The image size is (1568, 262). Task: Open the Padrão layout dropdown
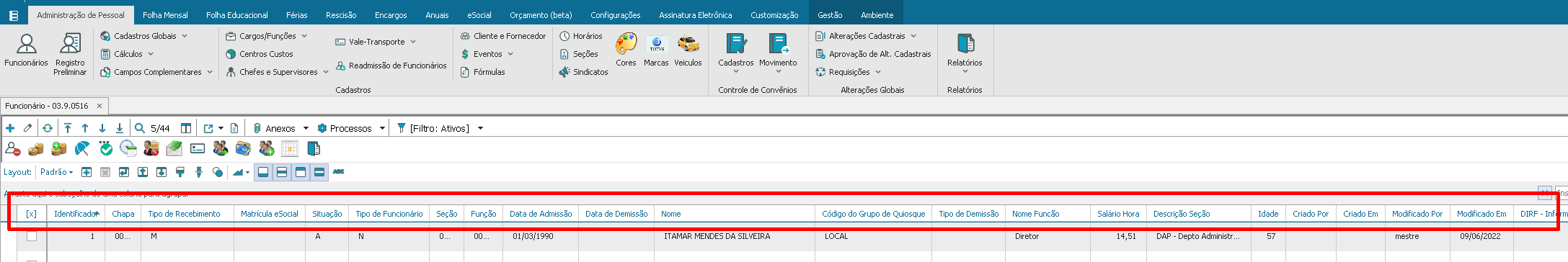pyautogui.click(x=56, y=172)
